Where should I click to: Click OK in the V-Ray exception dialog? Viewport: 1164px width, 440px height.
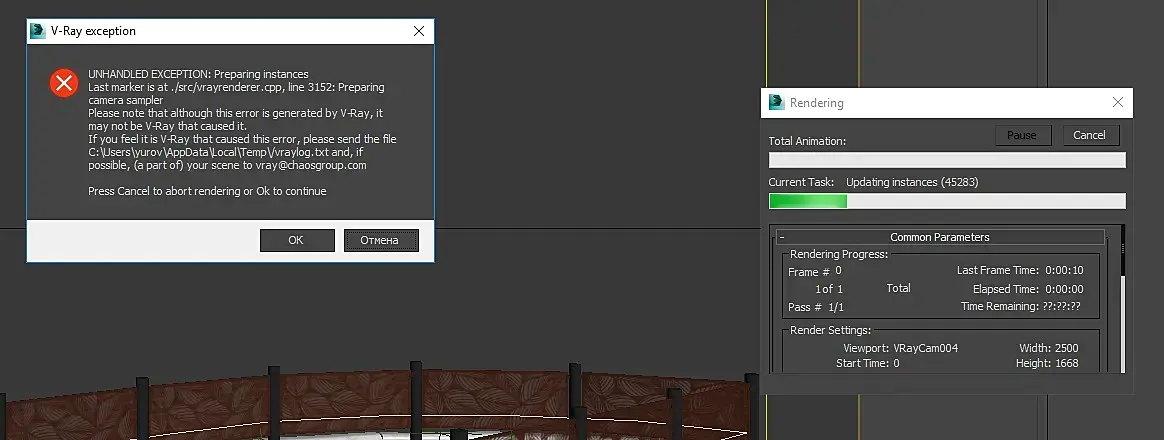[x=296, y=240]
